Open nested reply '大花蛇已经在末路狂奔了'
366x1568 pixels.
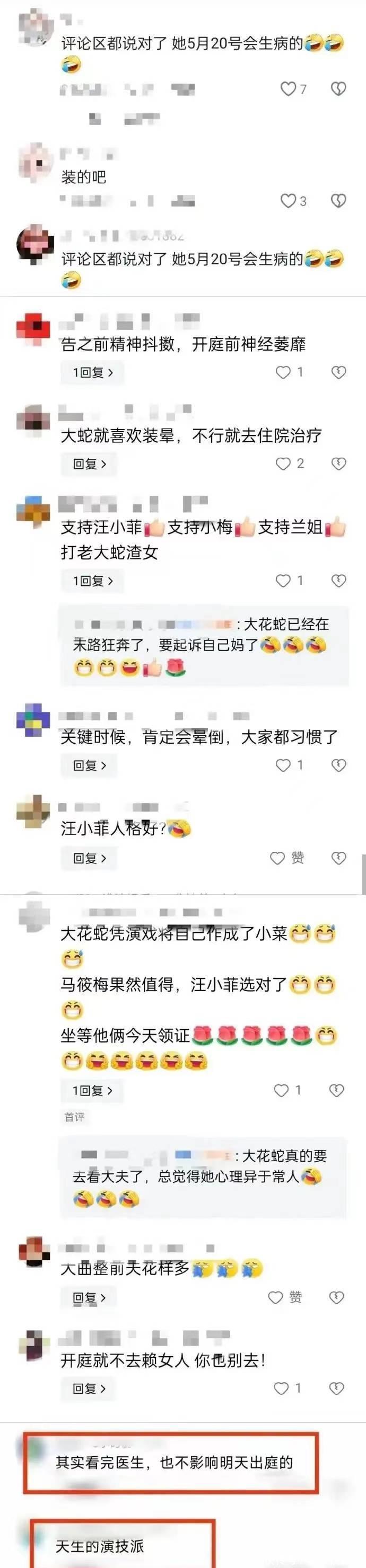point(204,646)
